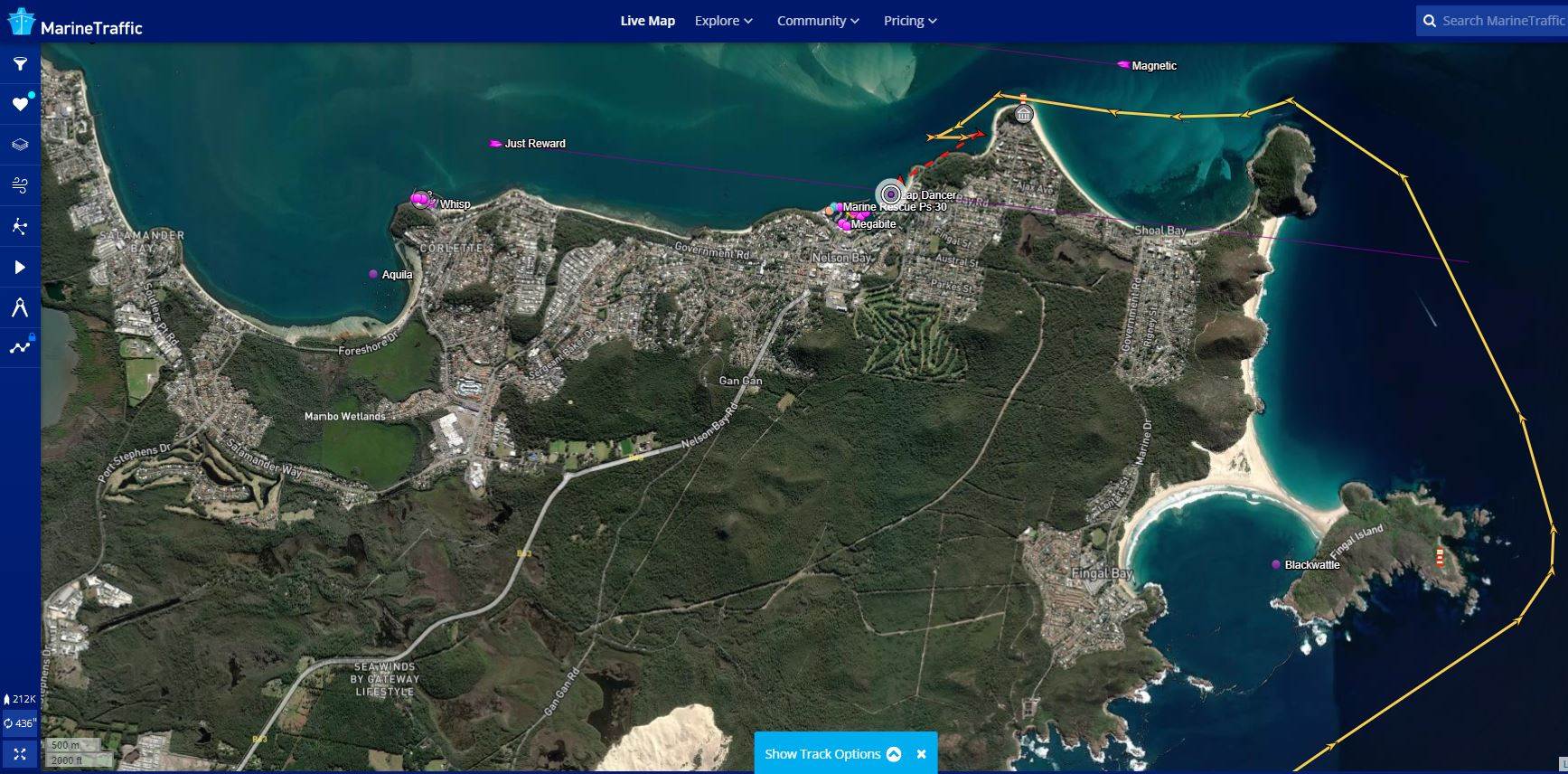Click the Just Reward vessel marker

495,144
